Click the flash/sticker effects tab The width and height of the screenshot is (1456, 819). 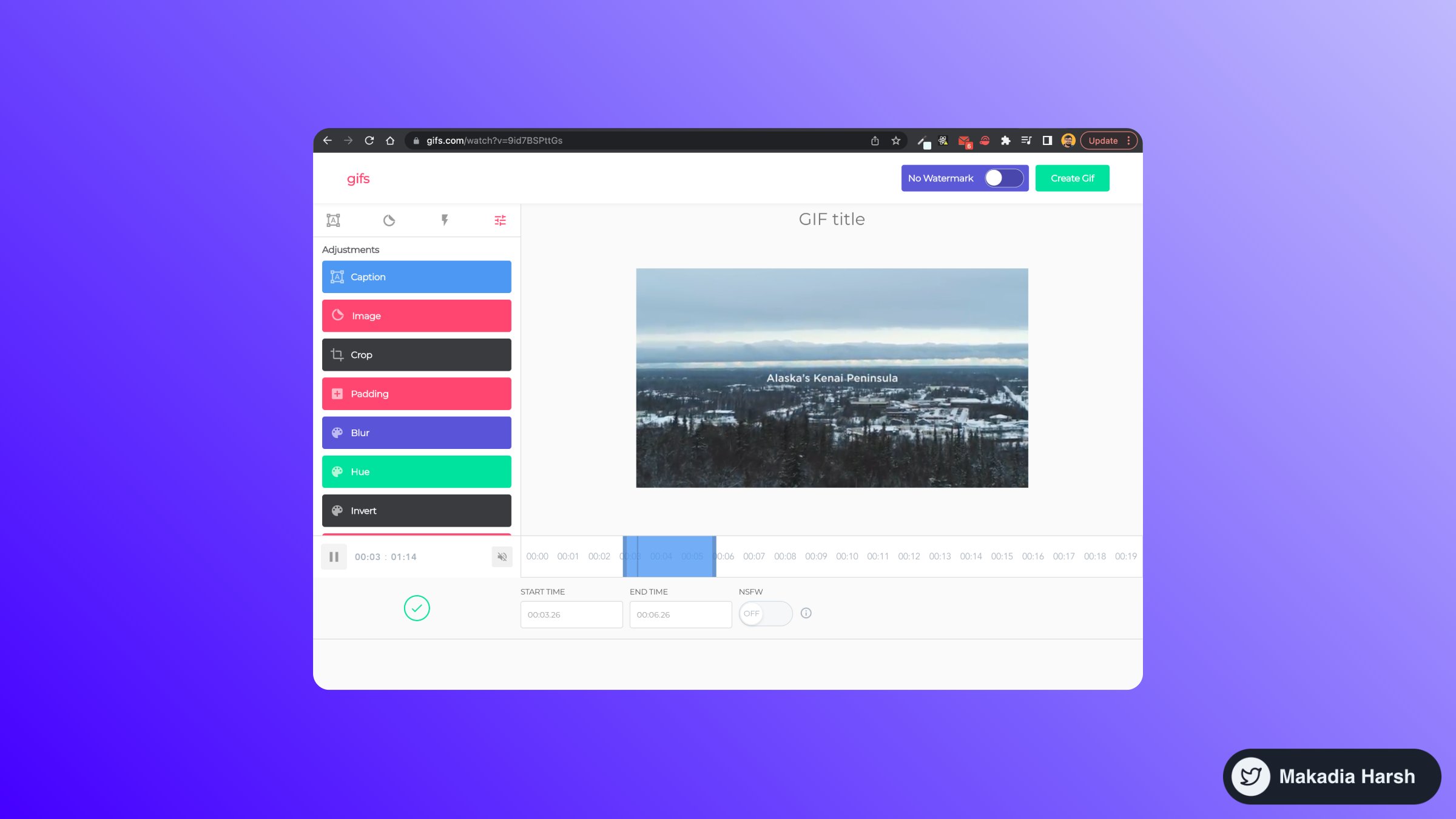[444, 220]
